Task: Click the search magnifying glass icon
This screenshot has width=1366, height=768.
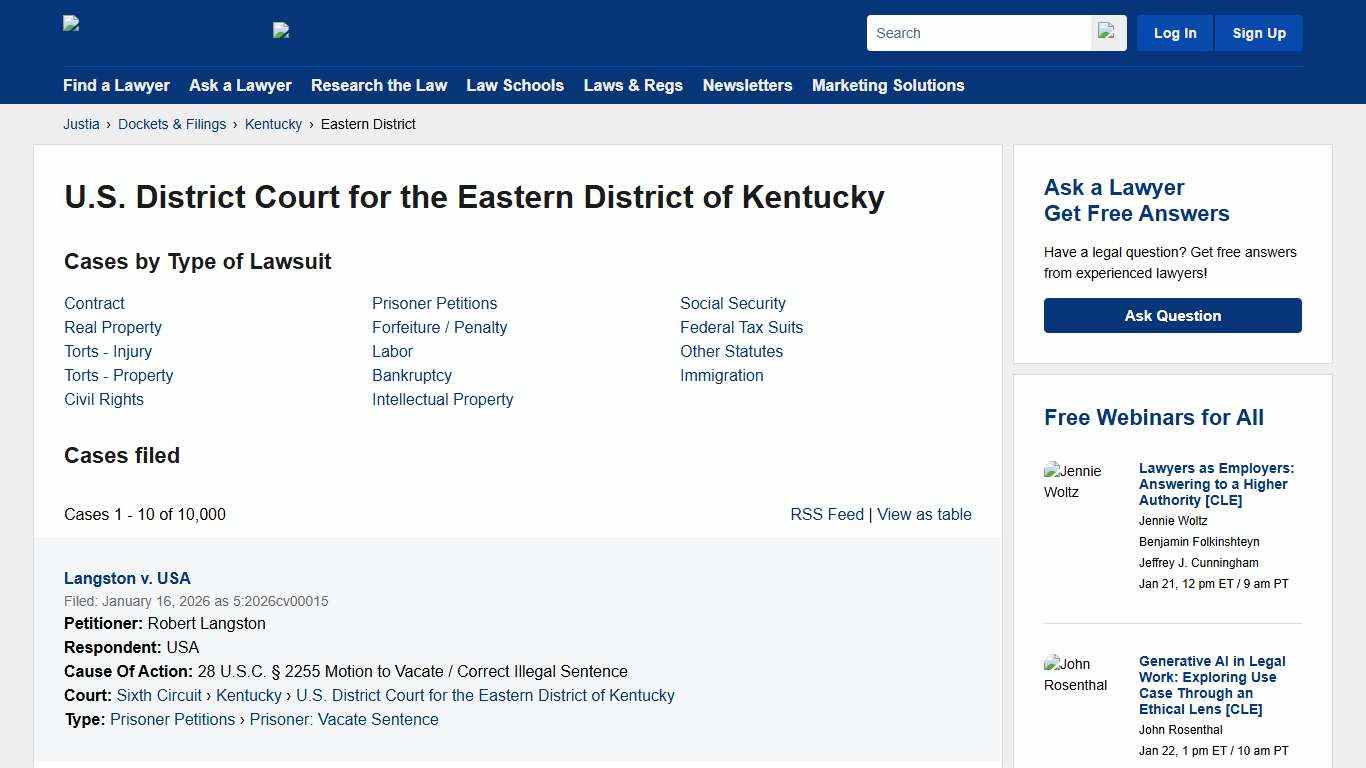Action: (1107, 32)
